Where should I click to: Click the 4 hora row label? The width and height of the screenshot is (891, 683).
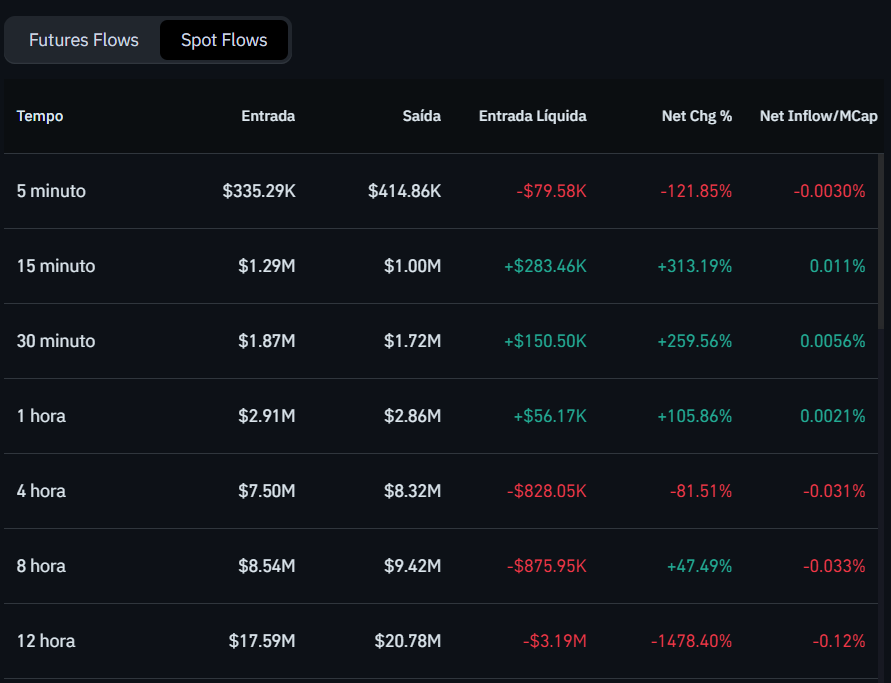41,491
